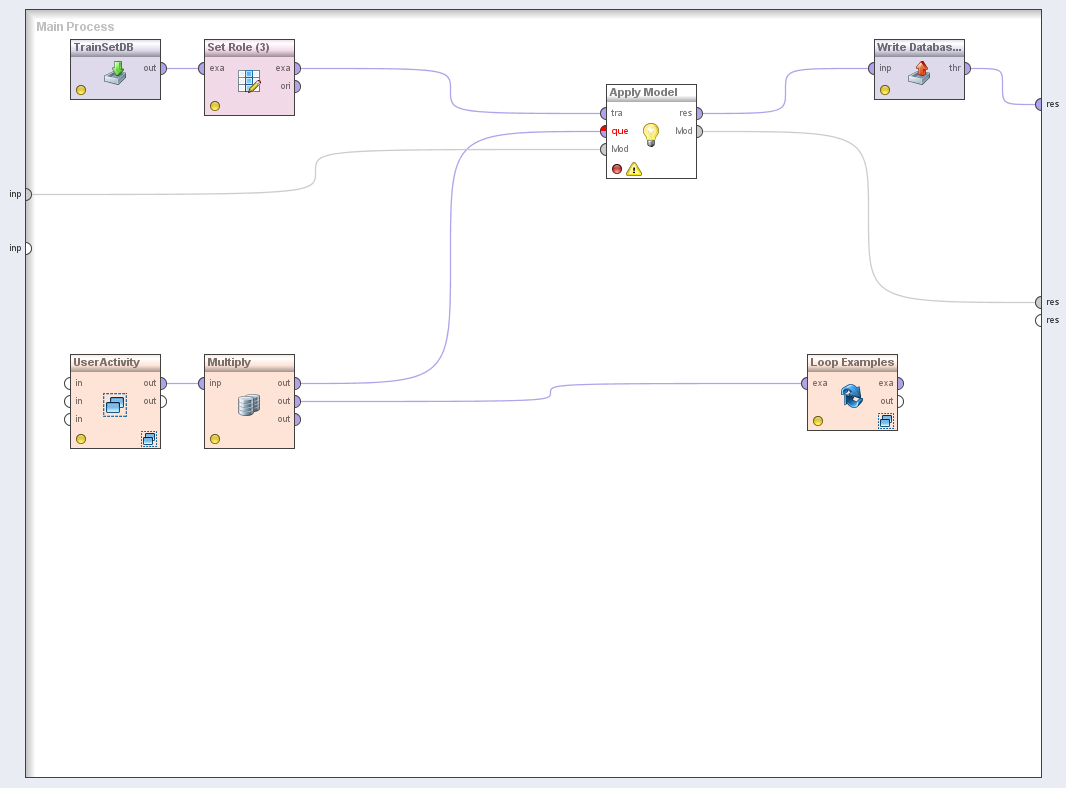The image size is (1066, 788).
Task: Click the red status light on Apply Model
Action: pyautogui.click(x=617, y=169)
